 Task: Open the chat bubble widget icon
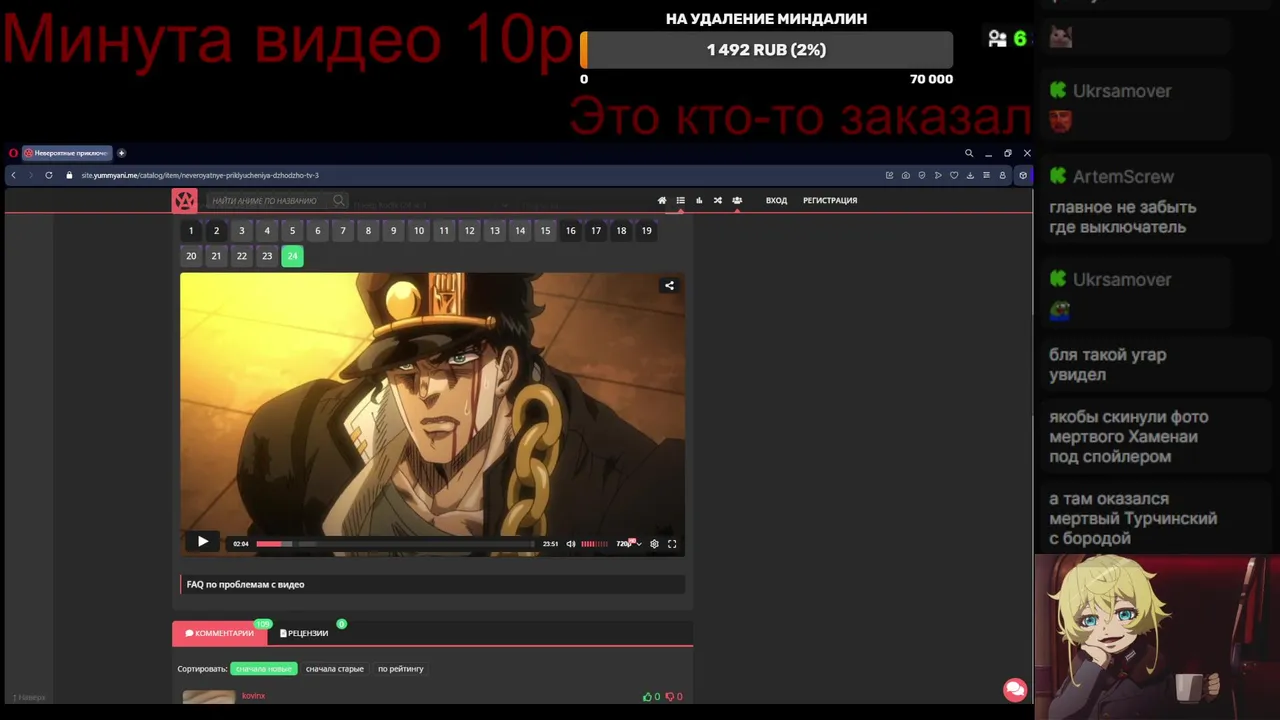(x=1015, y=689)
